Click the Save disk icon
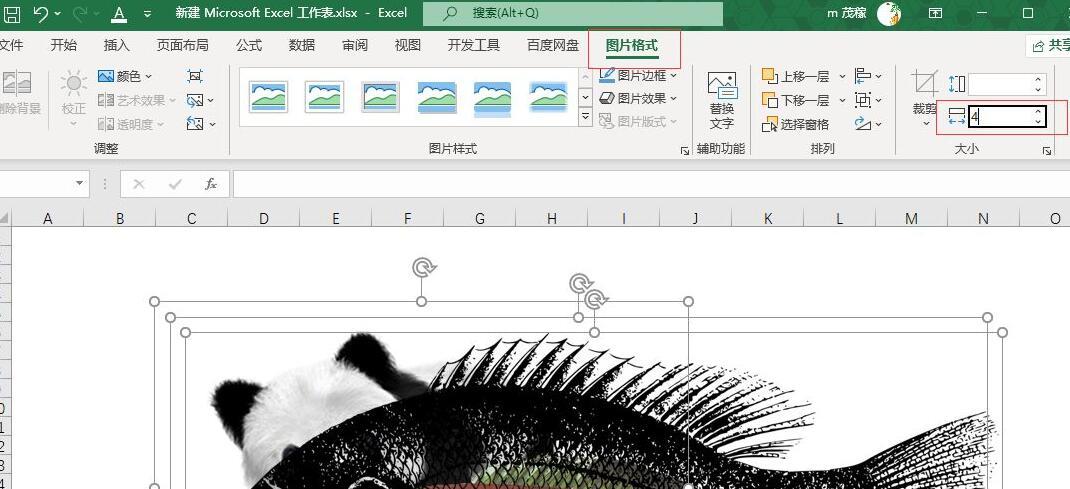The height and width of the screenshot is (489, 1070). coord(12,13)
